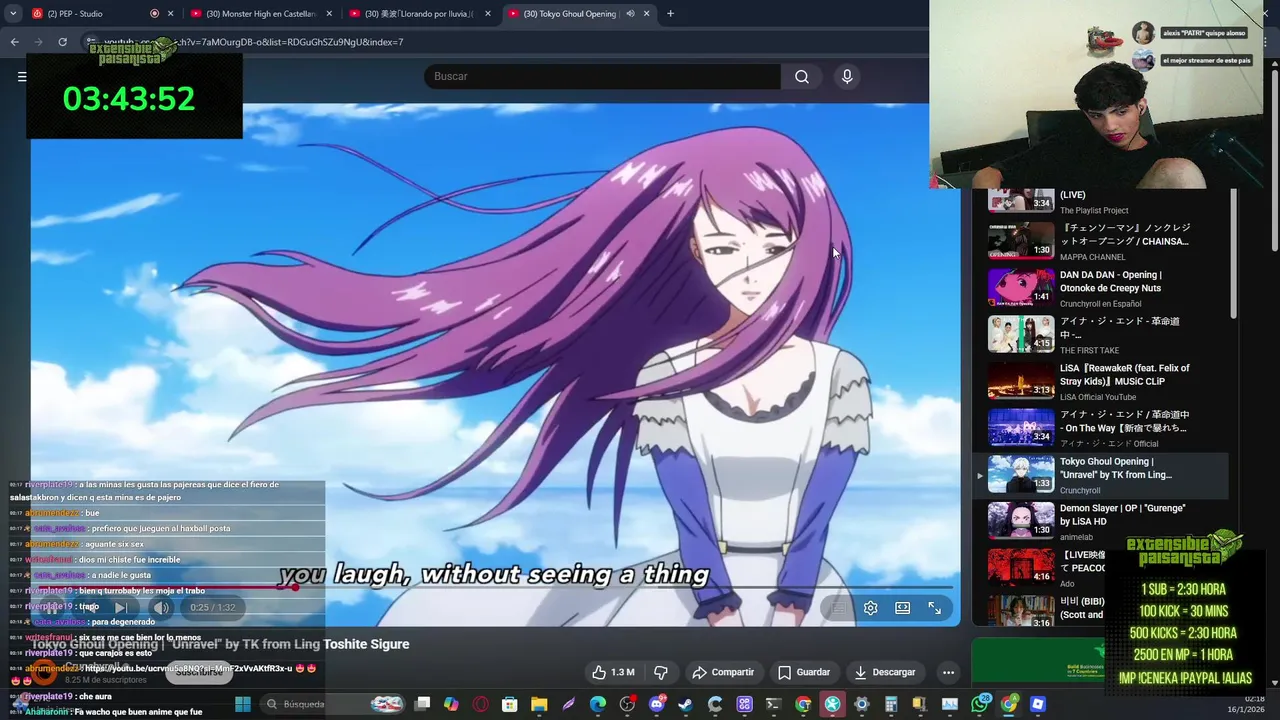Save video with Guardar button

coord(804,672)
